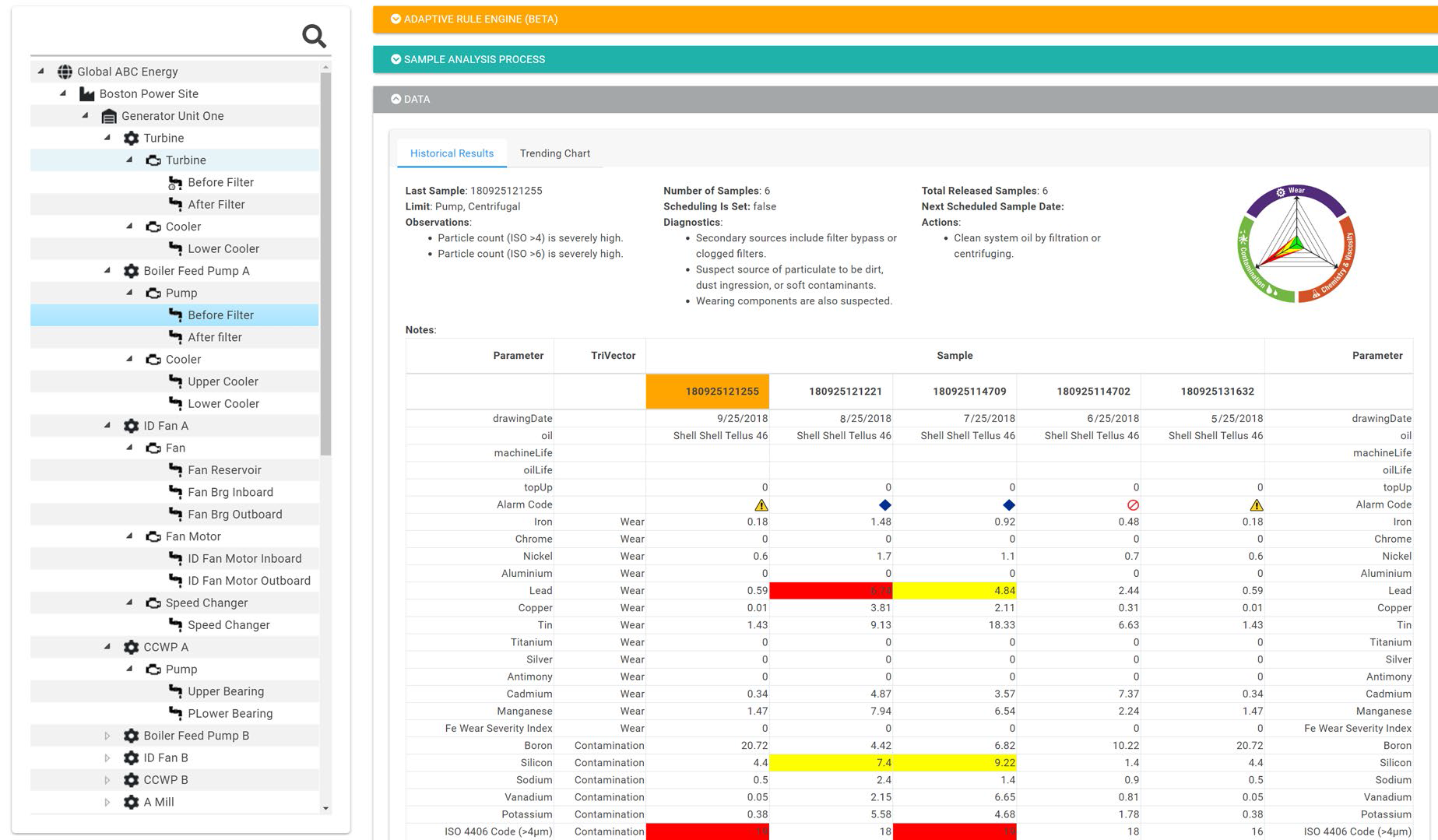The width and height of the screenshot is (1438, 840).
Task: Click the red Lead value cell for sample 180925121221
Action: click(831, 591)
